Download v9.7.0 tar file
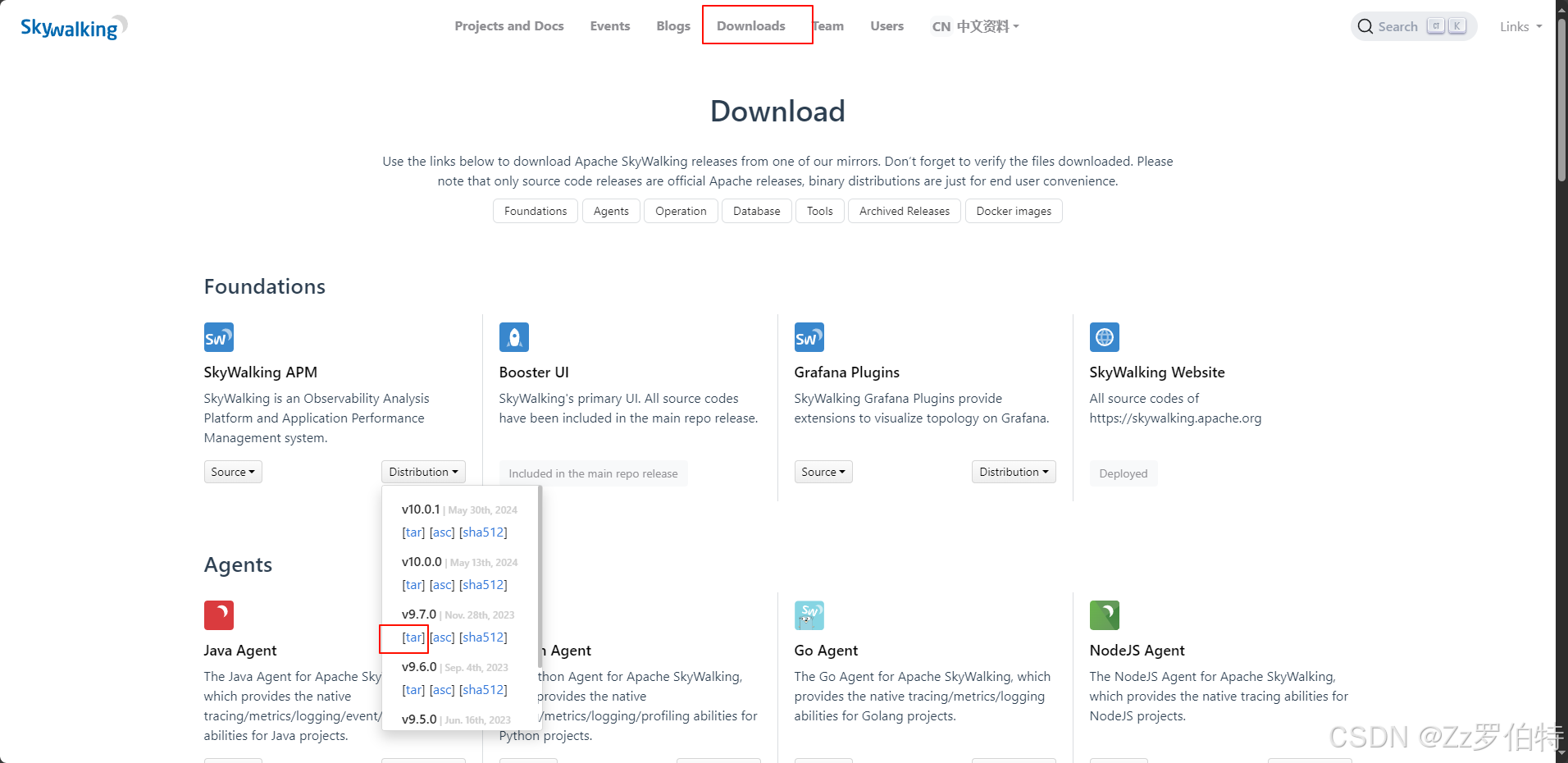Image resolution: width=1568 pixels, height=763 pixels. [x=413, y=637]
